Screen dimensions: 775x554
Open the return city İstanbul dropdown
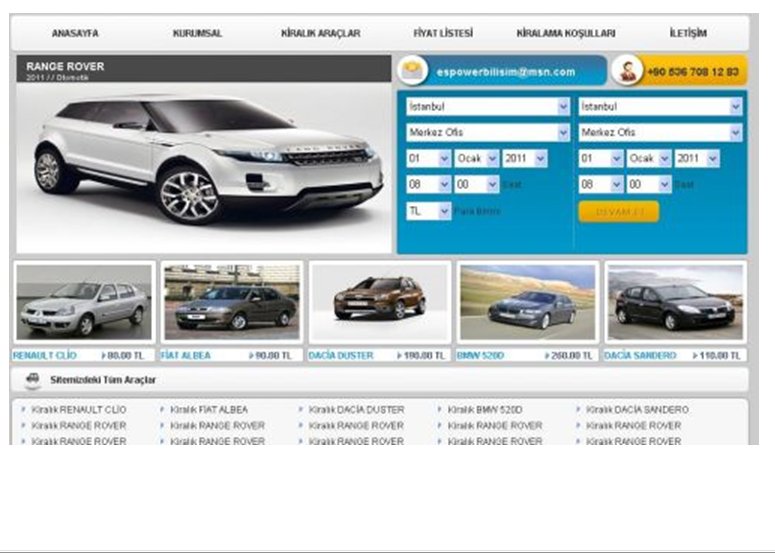[x=660, y=106]
